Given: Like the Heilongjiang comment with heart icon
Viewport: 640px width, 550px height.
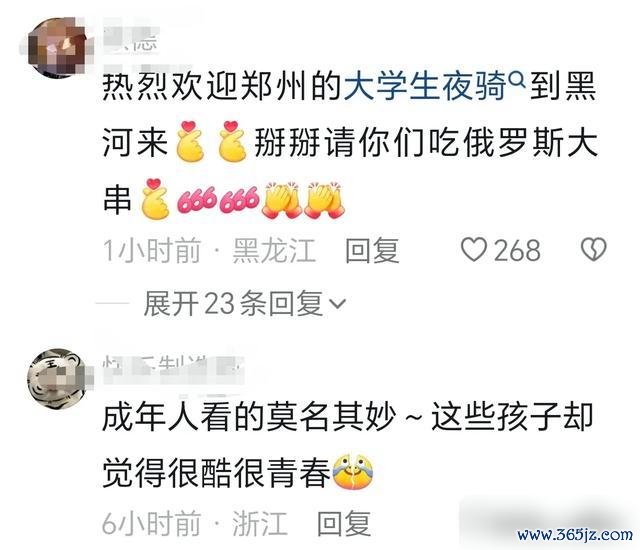Looking at the screenshot, I should [474, 250].
